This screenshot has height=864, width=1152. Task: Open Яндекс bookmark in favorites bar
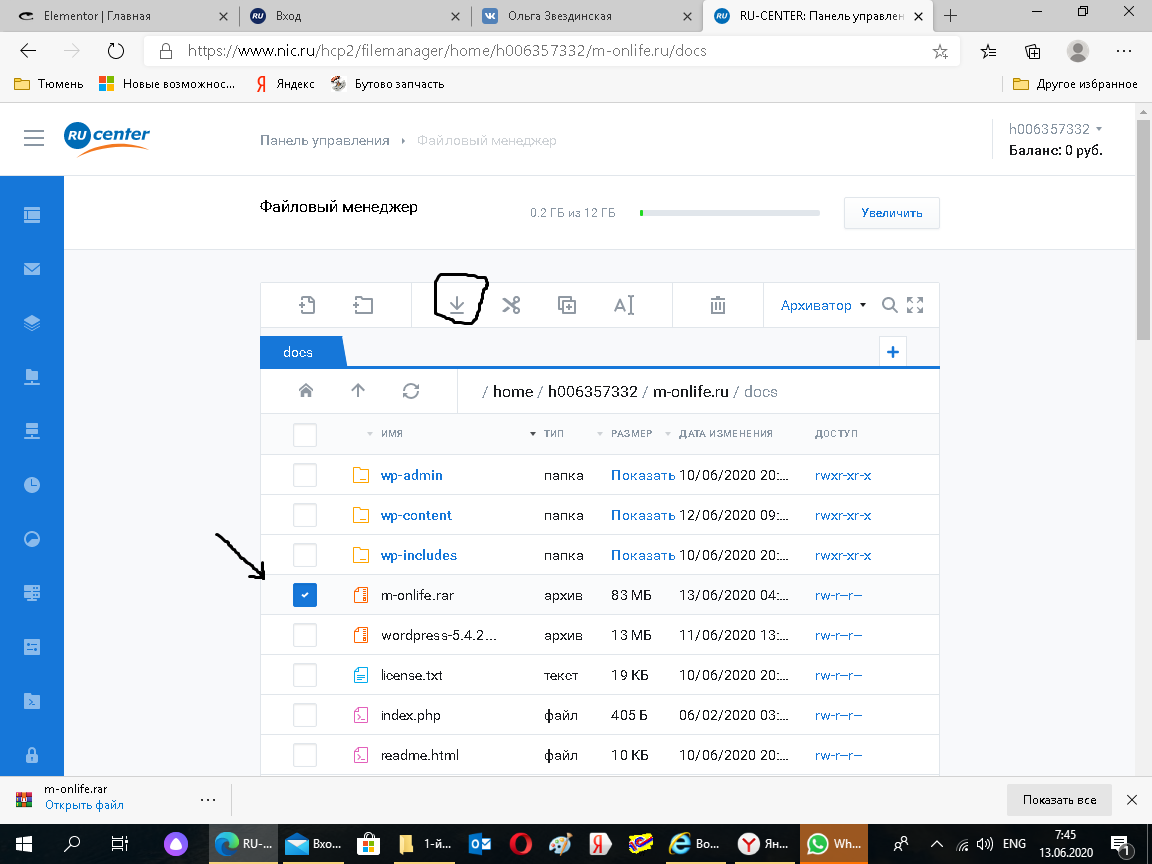click(x=286, y=84)
